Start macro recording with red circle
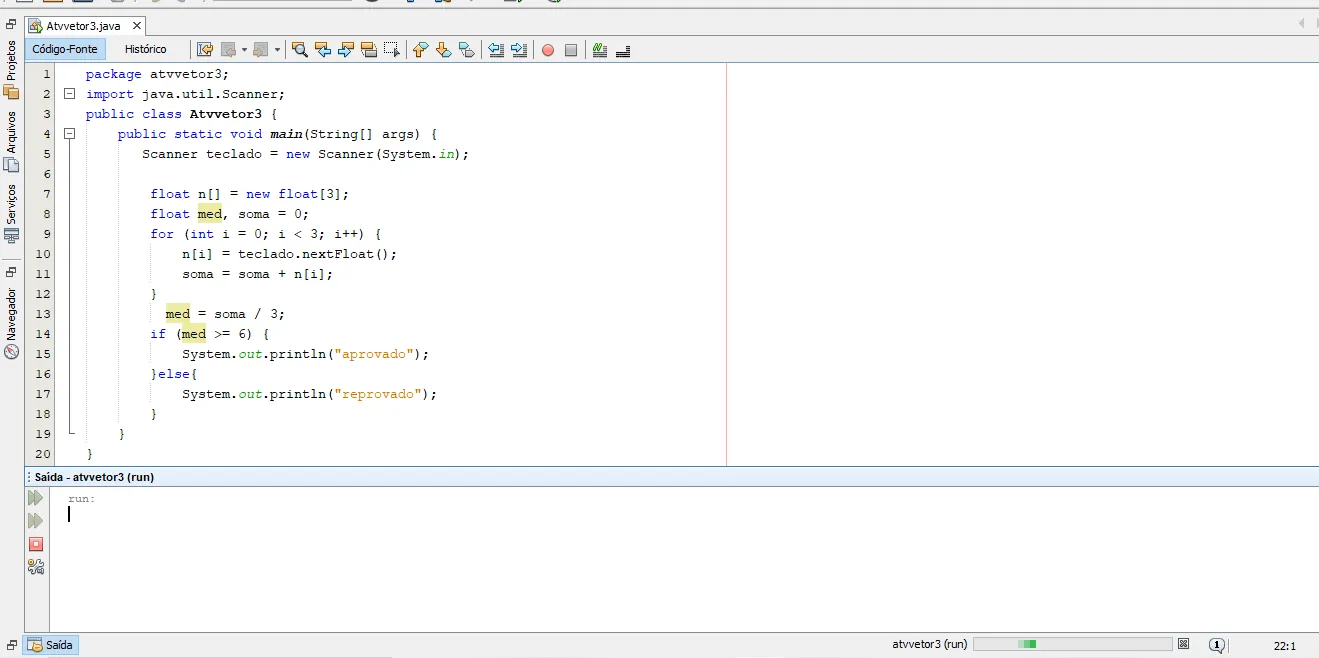The height and width of the screenshot is (658, 1319). coord(548,50)
